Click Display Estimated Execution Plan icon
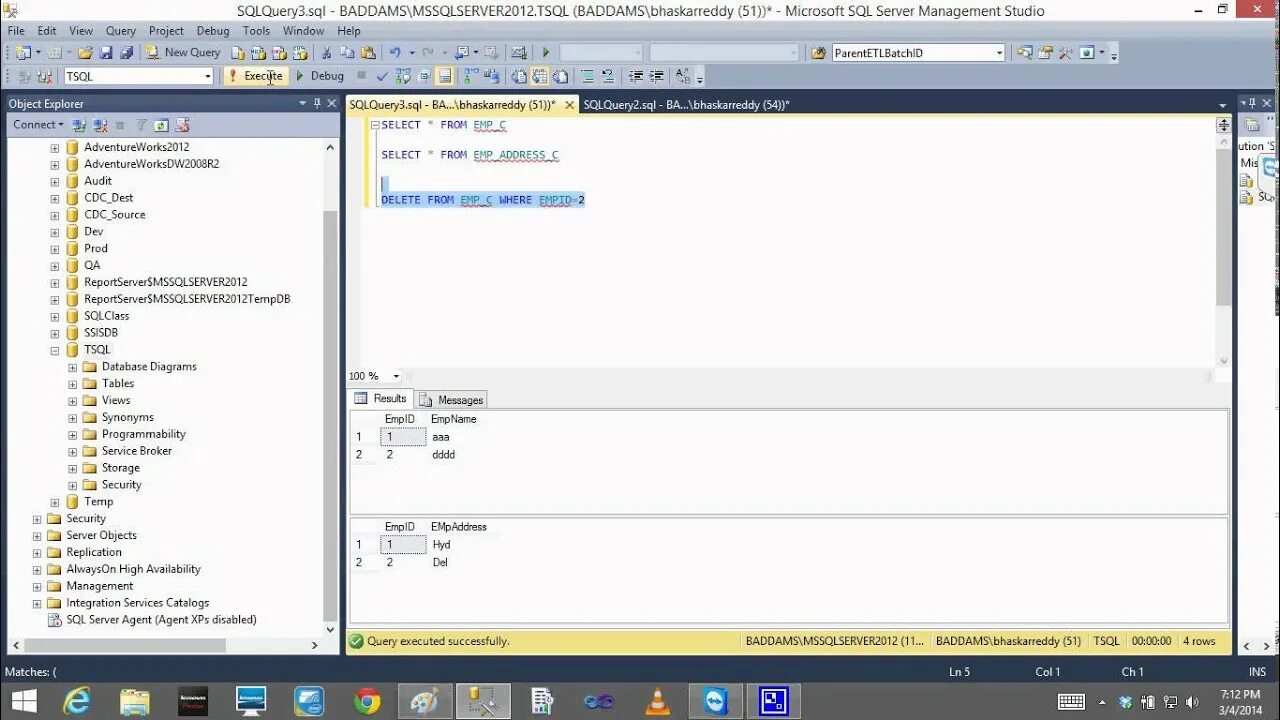1280x720 pixels. click(402, 76)
